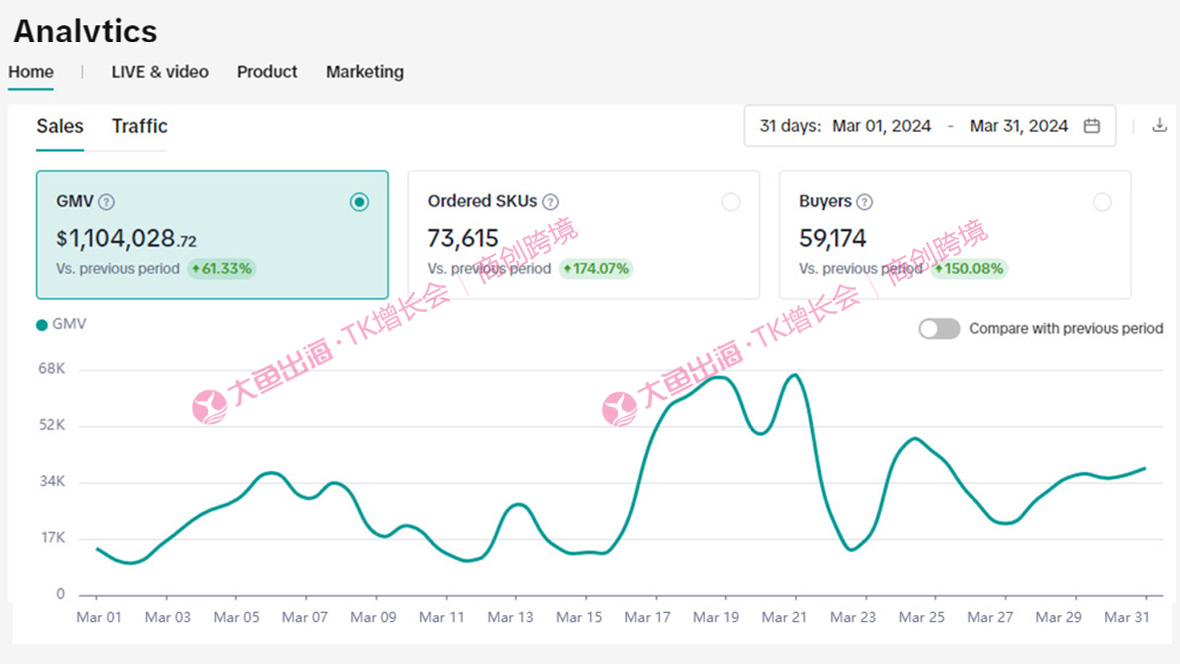Click the GMV legend dot on chart
This screenshot has width=1180, height=664.
[x=42, y=325]
